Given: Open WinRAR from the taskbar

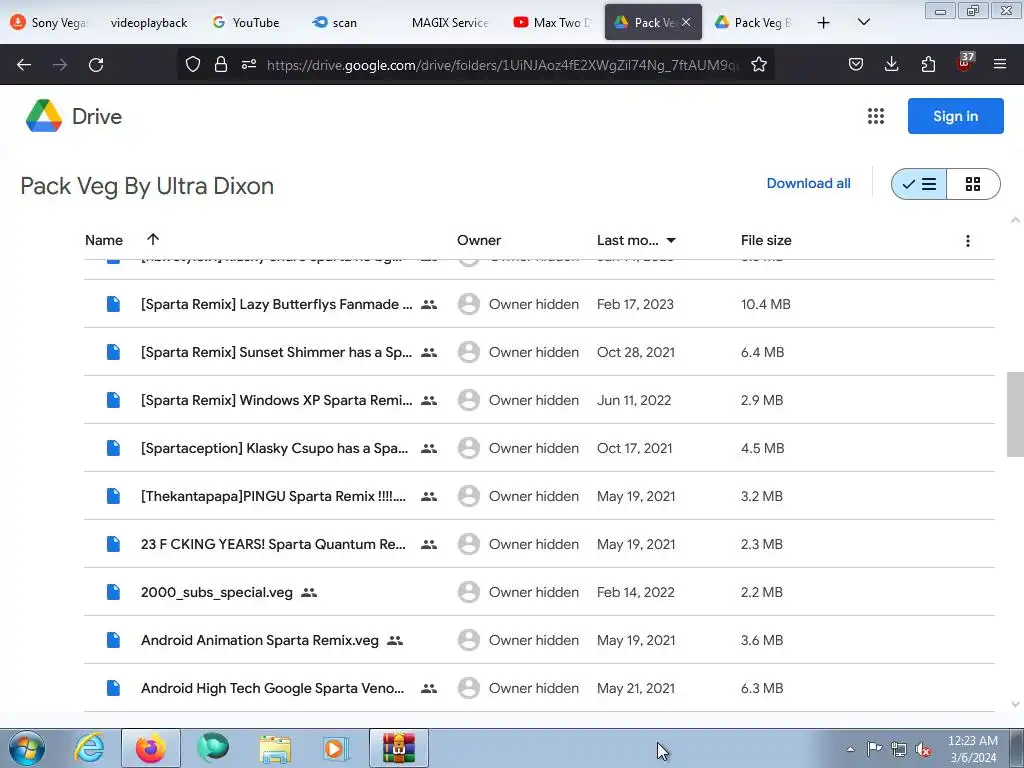Looking at the screenshot, I should (399, 748).
